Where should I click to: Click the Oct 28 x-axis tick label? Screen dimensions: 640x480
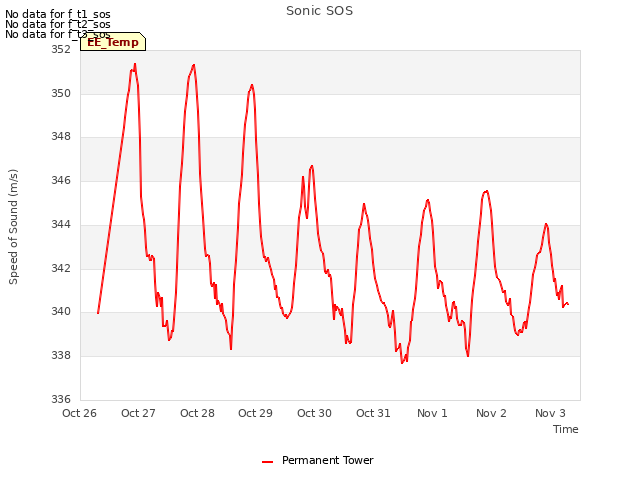[197, 413]
